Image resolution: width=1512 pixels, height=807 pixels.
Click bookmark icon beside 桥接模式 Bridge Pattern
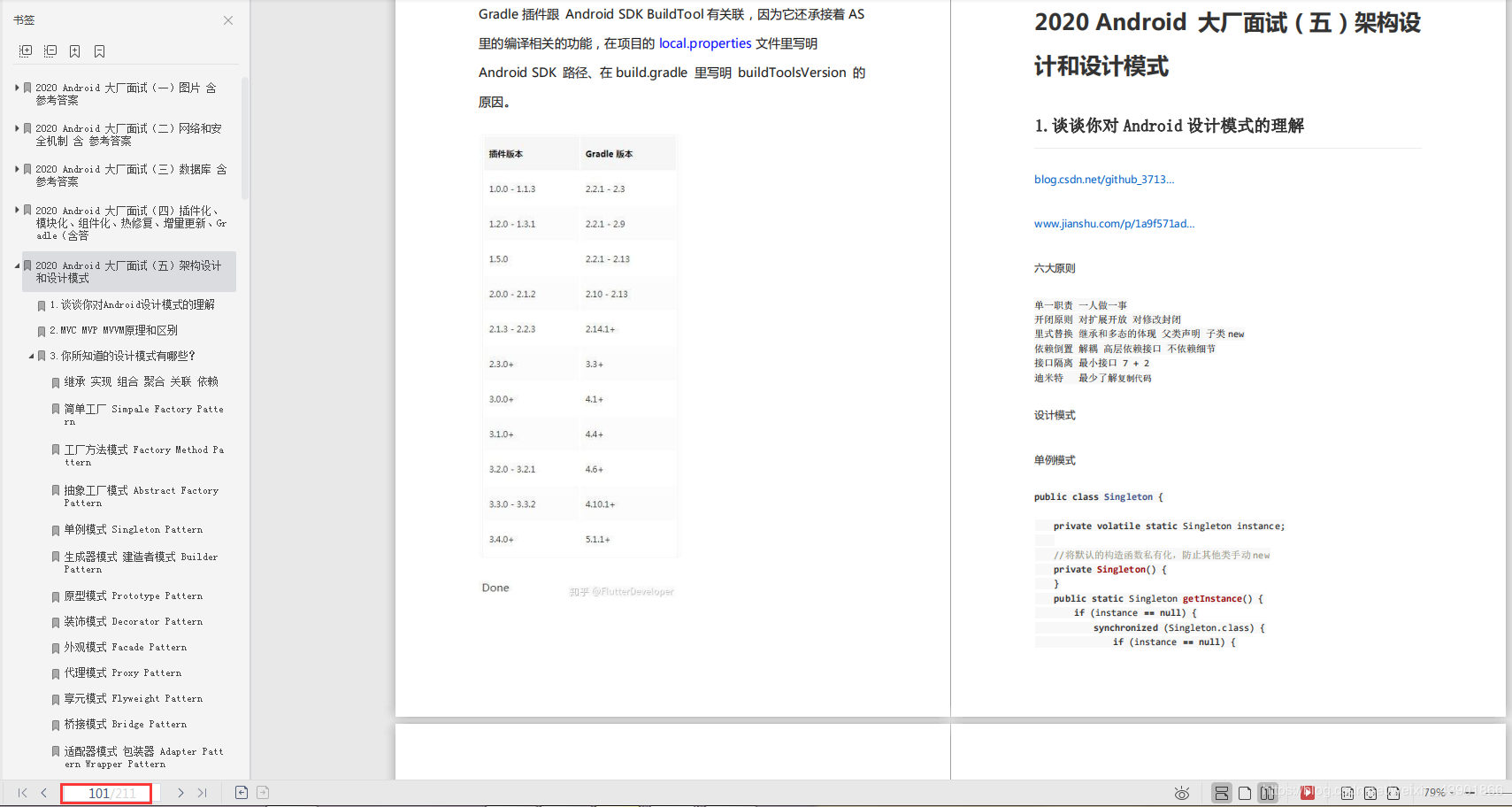click(x=56, y=725)
